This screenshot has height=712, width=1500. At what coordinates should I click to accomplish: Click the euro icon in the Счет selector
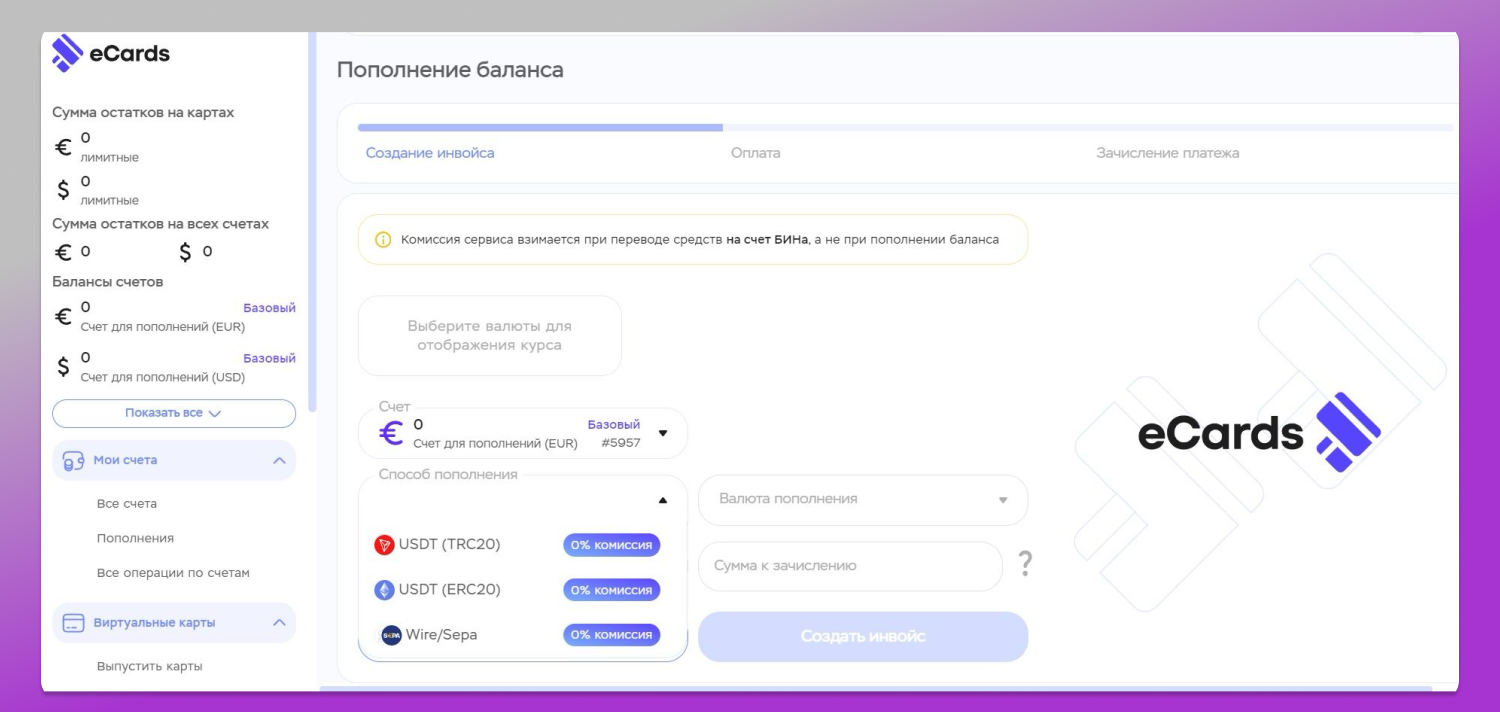[x=391, y=434]
